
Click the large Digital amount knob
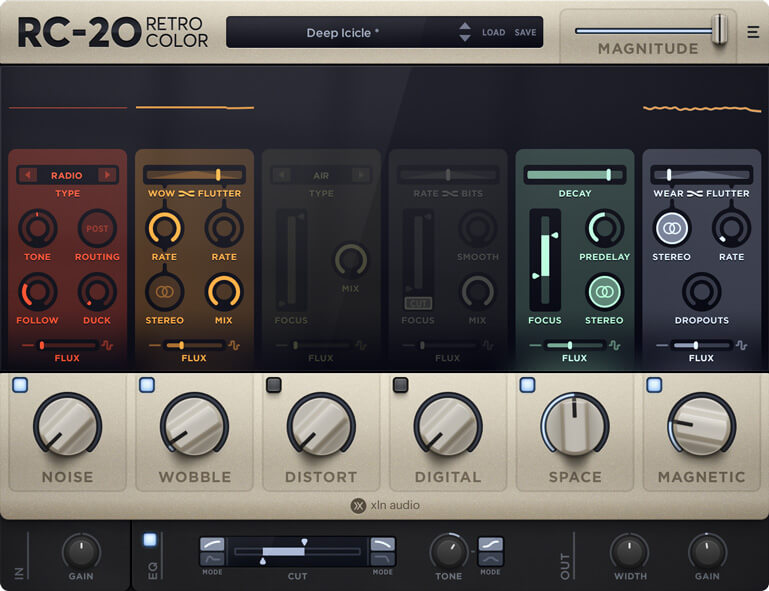tap(448, 426)
